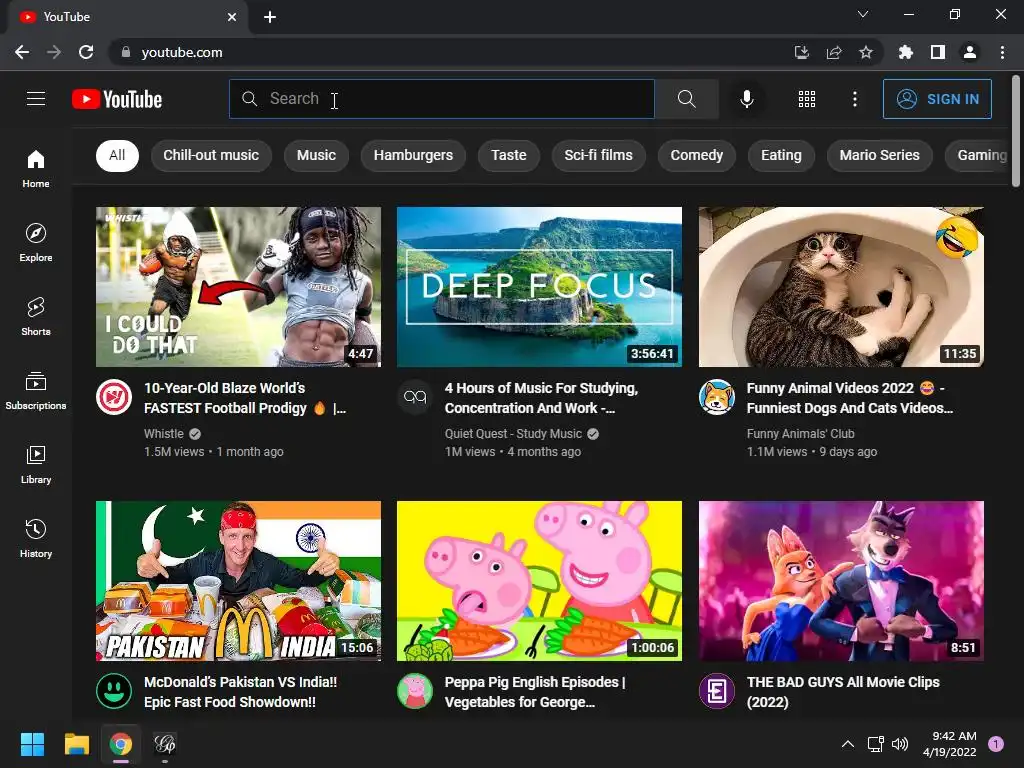
Task: Click the SIGN IN button
Action: pyautogui.click(x=937, y=99)
